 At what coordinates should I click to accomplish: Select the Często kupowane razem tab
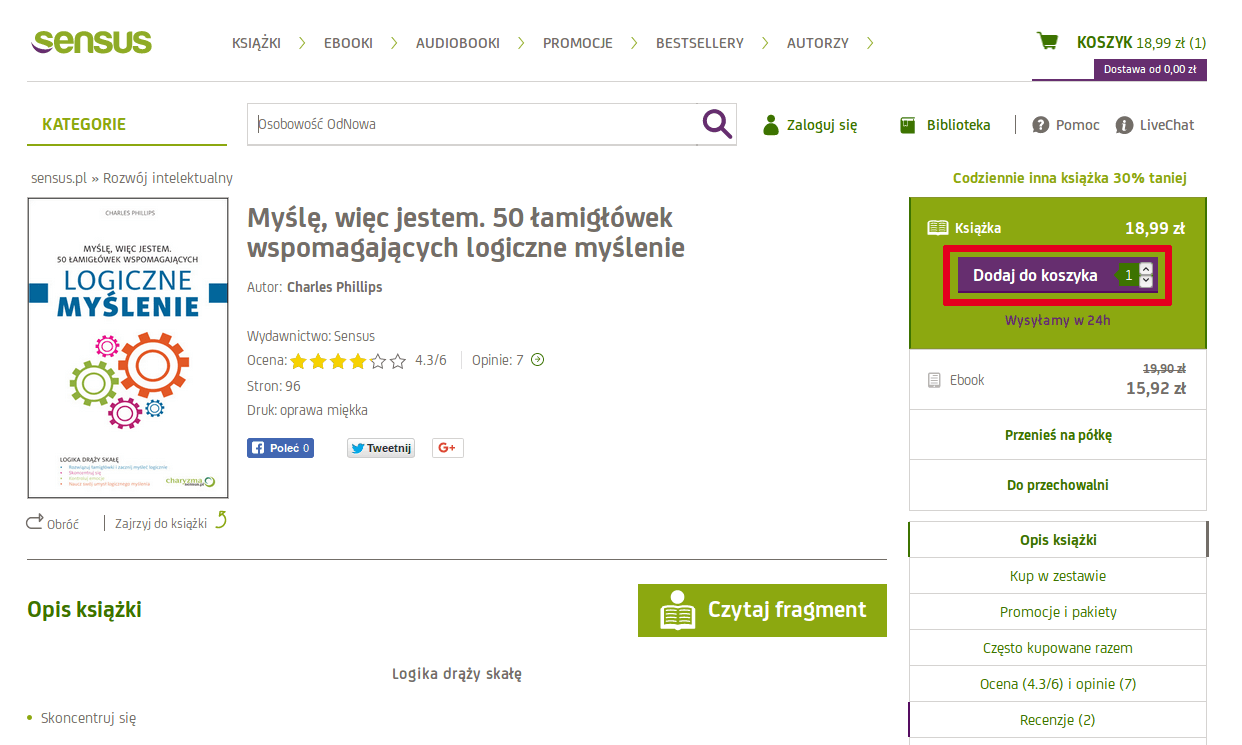1058,648
